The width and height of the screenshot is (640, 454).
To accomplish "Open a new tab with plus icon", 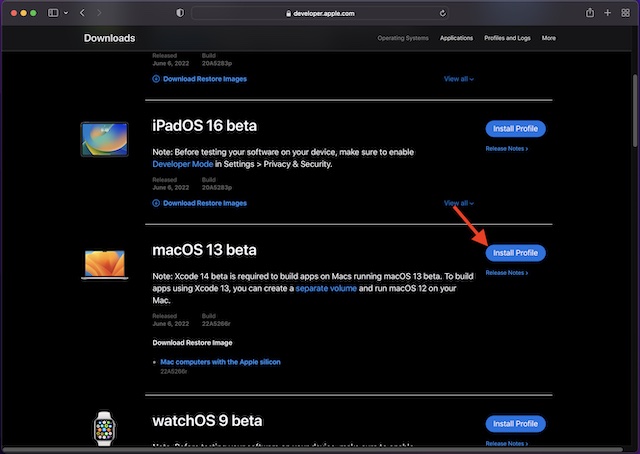I will (608, 13).
